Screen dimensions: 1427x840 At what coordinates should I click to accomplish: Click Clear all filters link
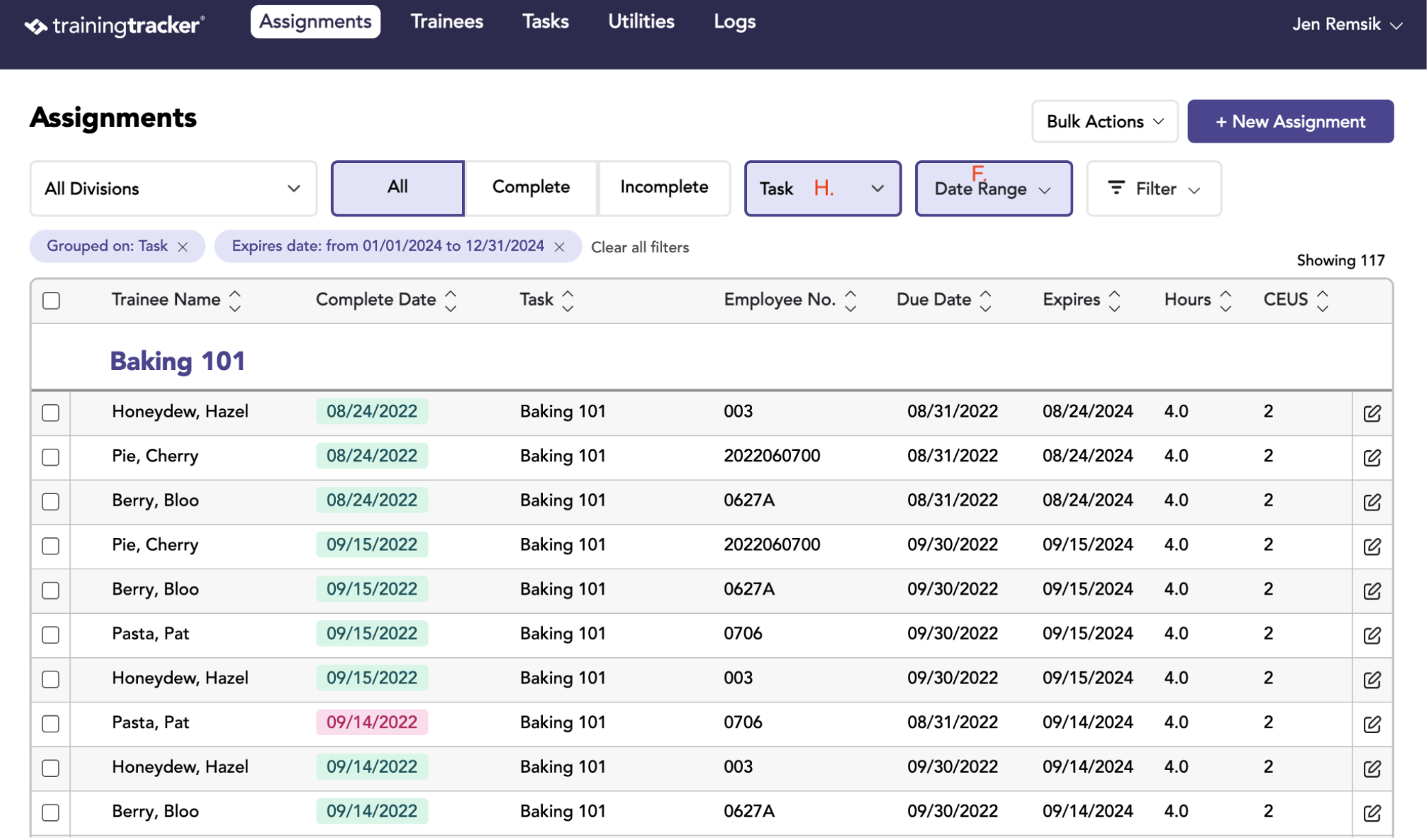[x=640, y=248]
